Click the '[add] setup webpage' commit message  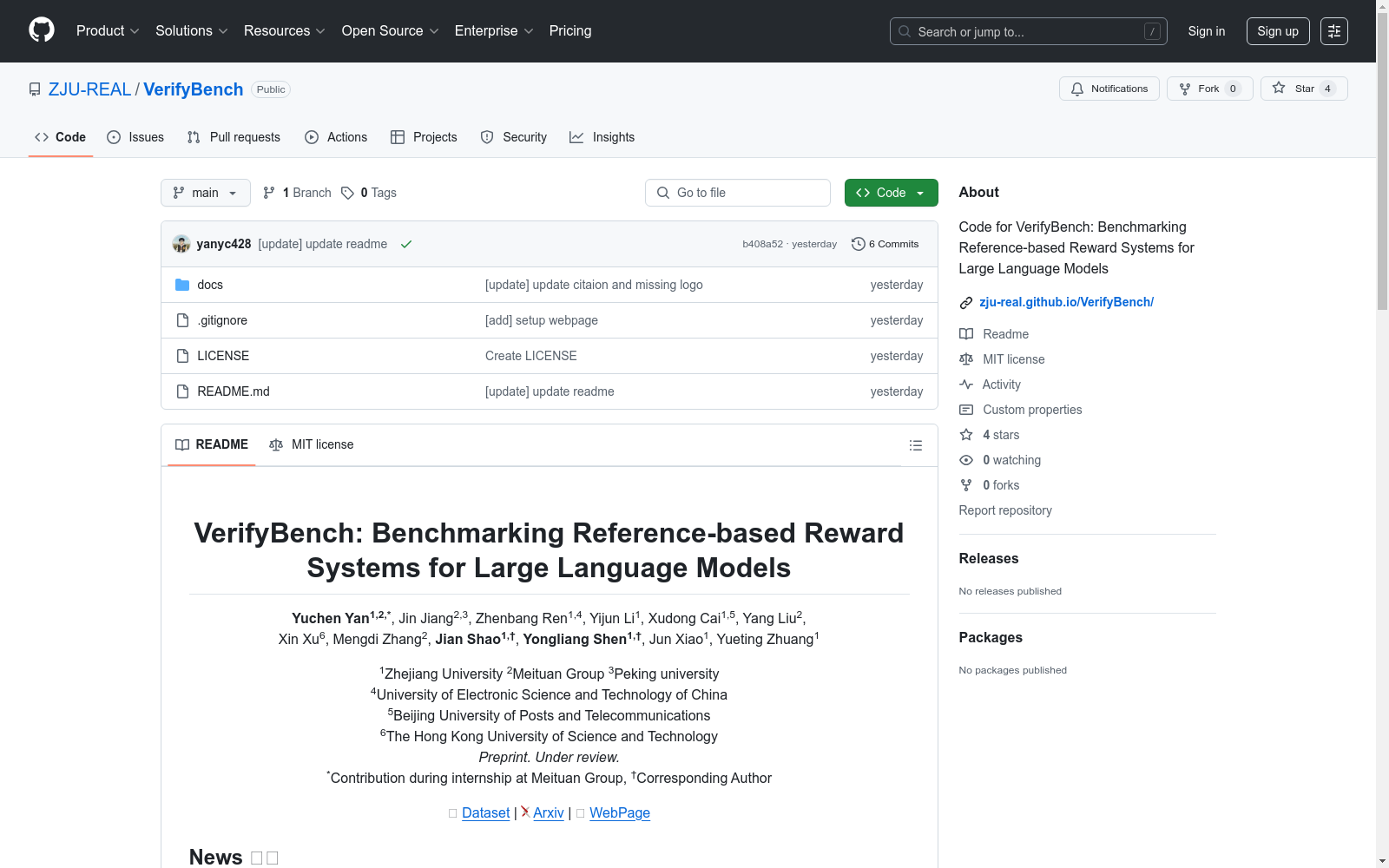click(542, 320)
